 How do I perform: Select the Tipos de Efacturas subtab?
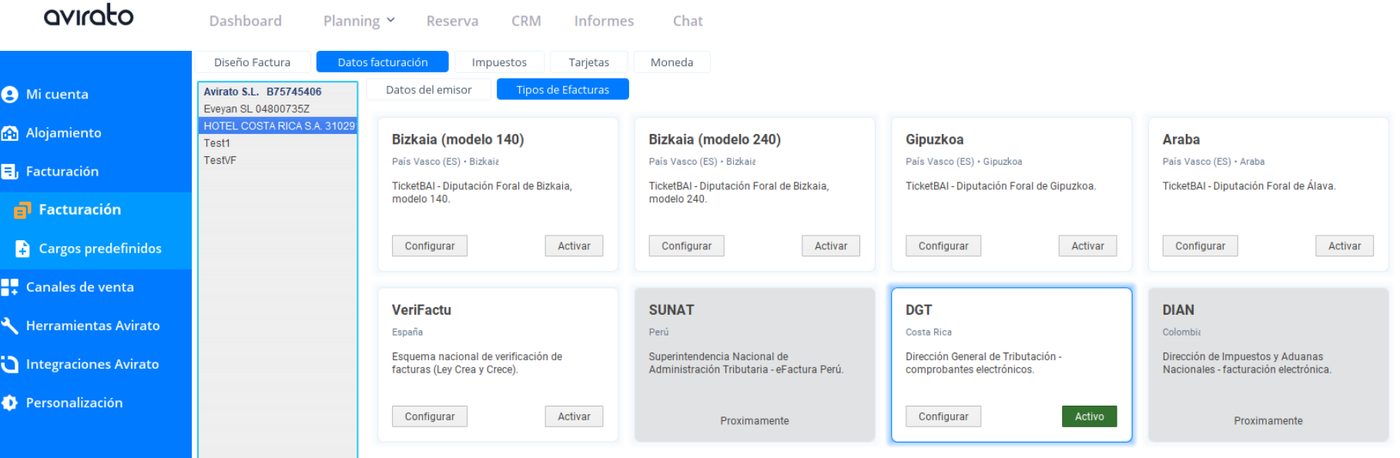pos(563,89)
